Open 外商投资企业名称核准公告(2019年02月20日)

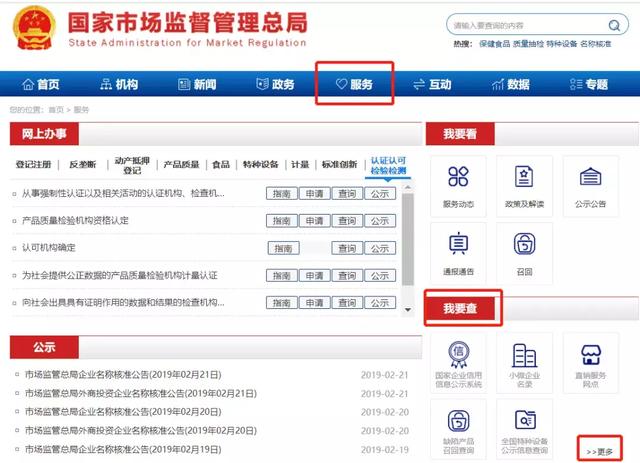click(140, 430)
